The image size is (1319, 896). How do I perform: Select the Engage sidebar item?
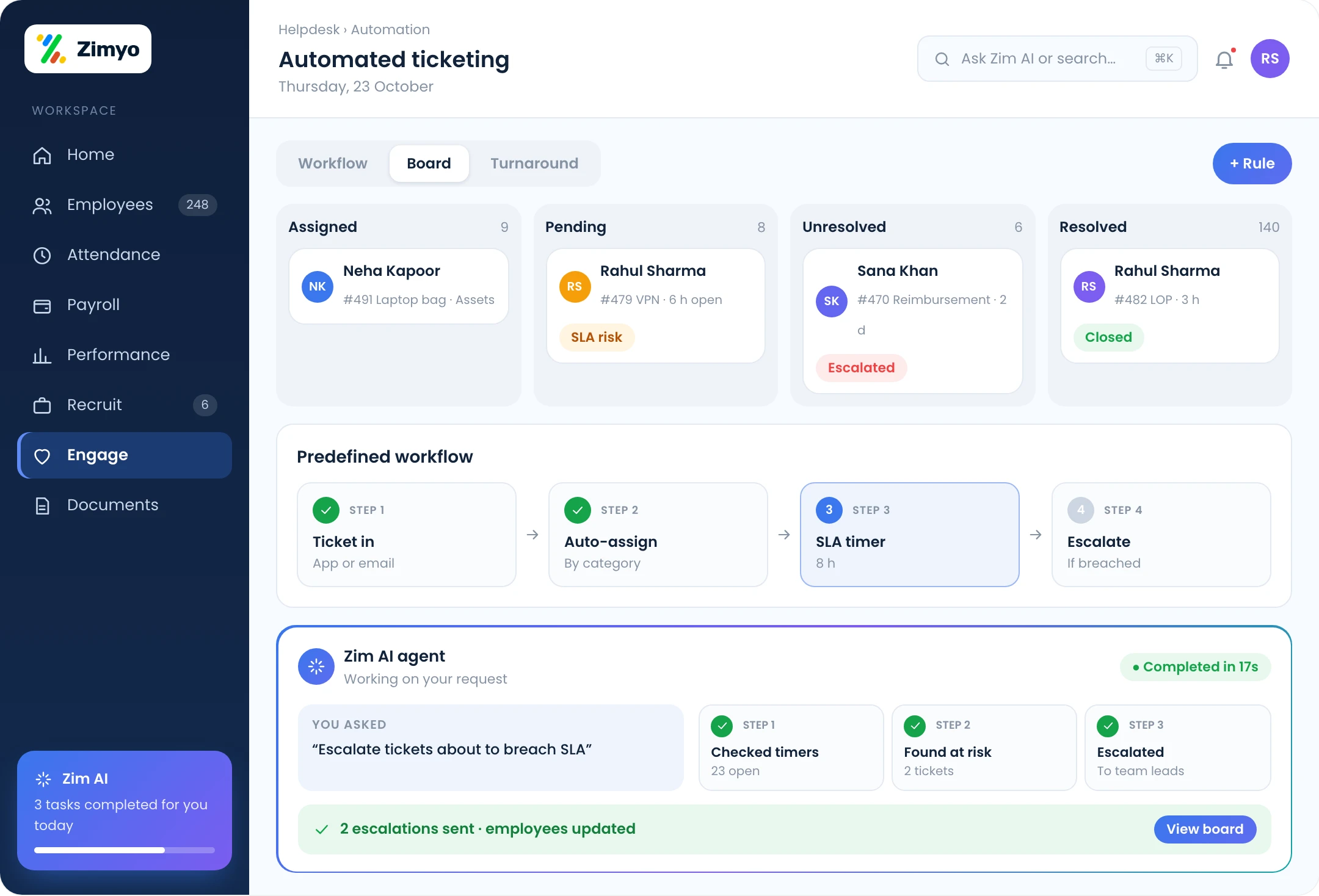tap(125, 455)
